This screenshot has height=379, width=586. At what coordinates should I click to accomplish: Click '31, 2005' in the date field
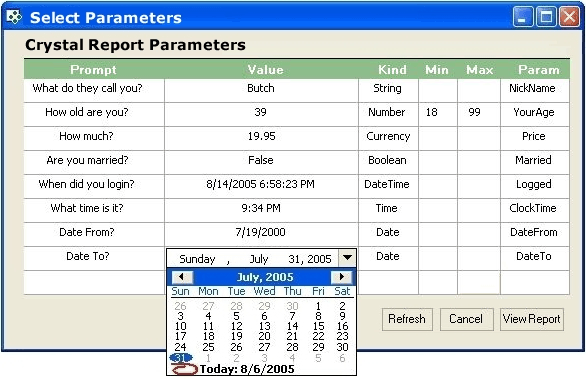310,259
